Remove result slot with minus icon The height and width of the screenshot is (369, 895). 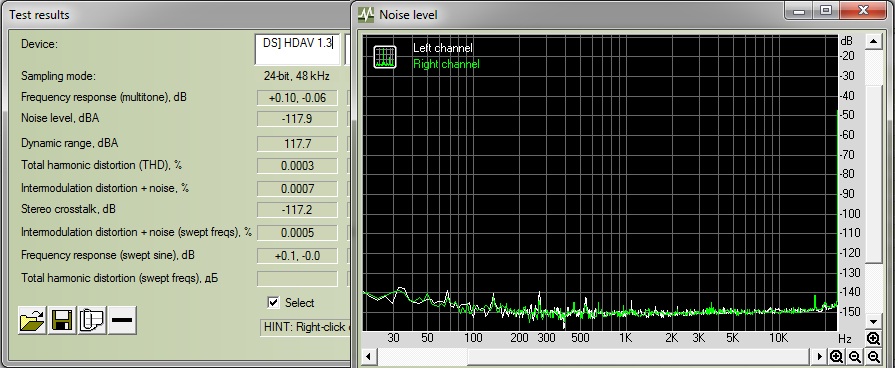[122, 320]
